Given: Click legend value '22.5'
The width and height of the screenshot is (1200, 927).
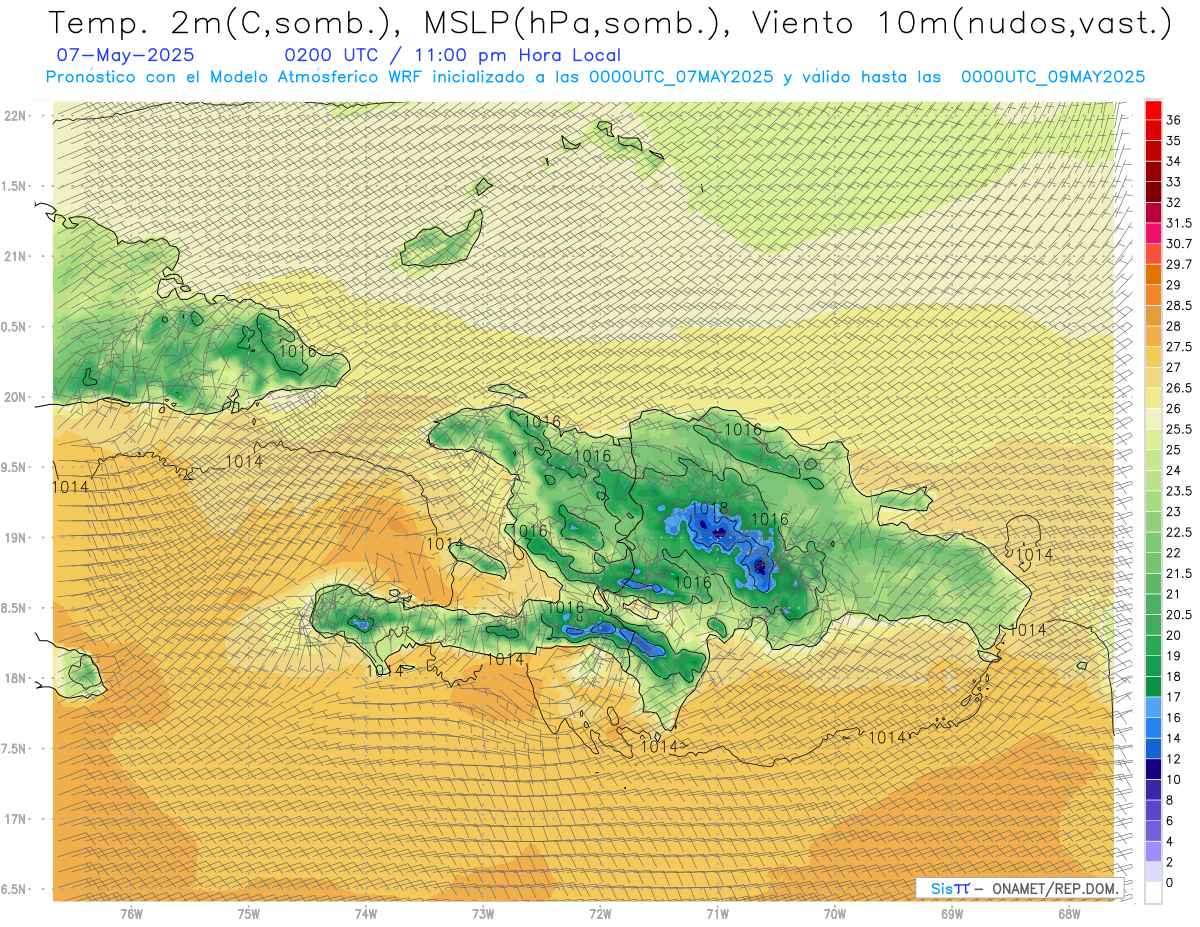Looking at the screenshot, I should pyautogui.click(x=1179, y=532).
